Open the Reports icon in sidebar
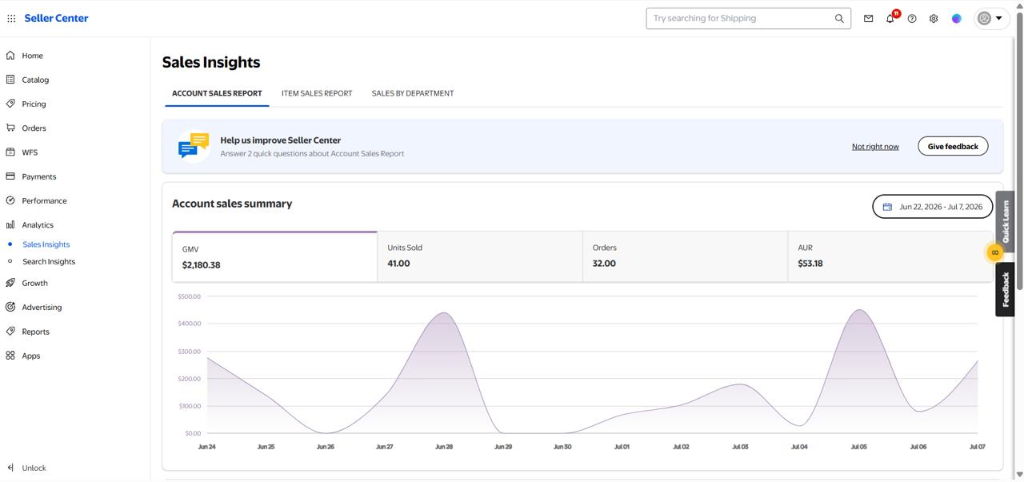The image size is (1024, 482). pyautogui.click(x=10, y=332)
